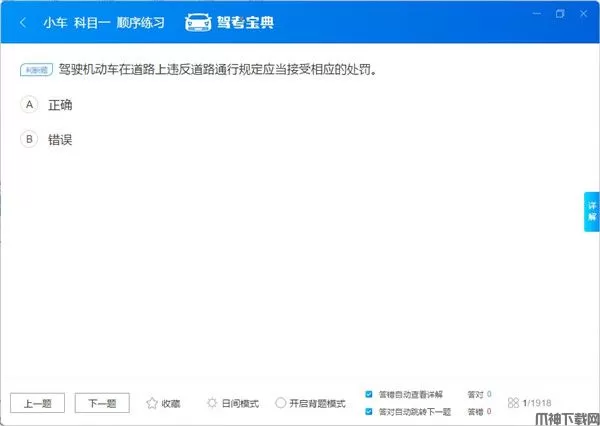Viewport: 600px width, 426px height.
Task: Click the 驾考宝典 car logo
Action: coord(198,22)
